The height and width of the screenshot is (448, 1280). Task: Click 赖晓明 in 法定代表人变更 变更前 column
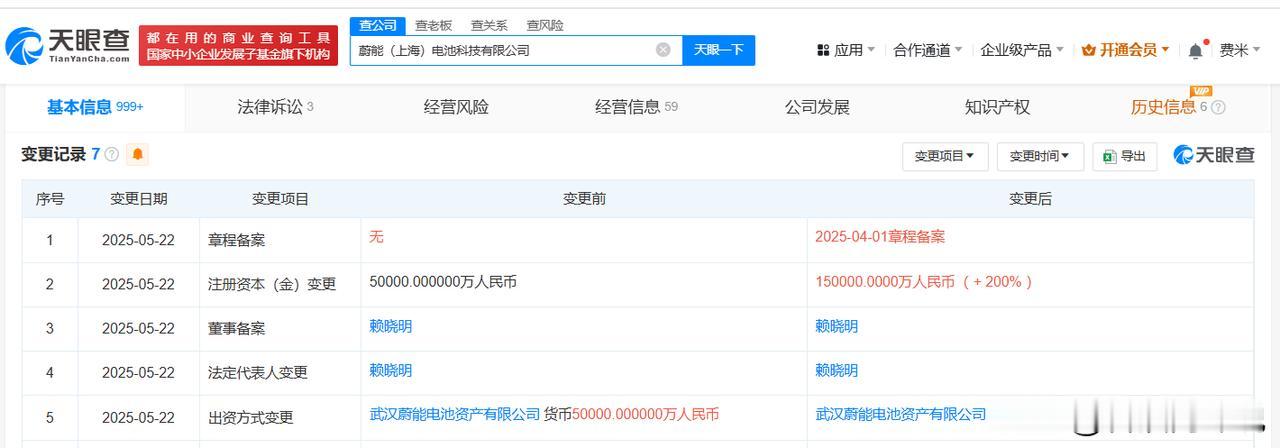(x=390, y=370)
